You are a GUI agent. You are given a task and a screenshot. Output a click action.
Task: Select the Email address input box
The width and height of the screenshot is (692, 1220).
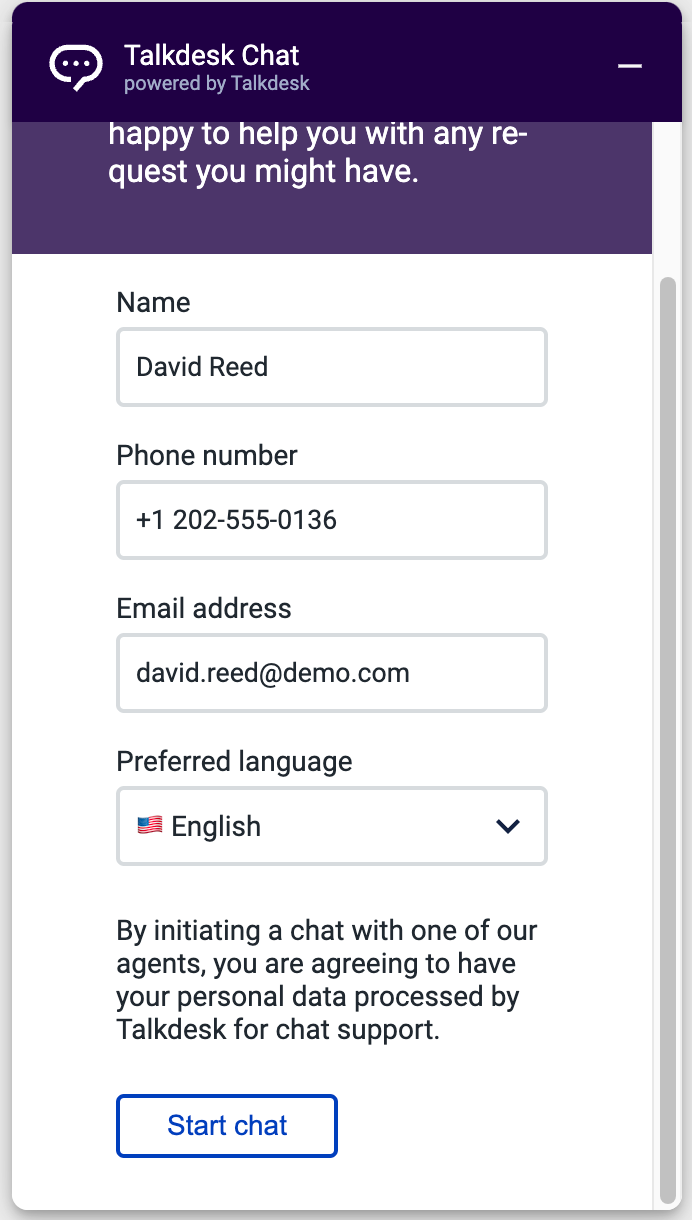332,673
